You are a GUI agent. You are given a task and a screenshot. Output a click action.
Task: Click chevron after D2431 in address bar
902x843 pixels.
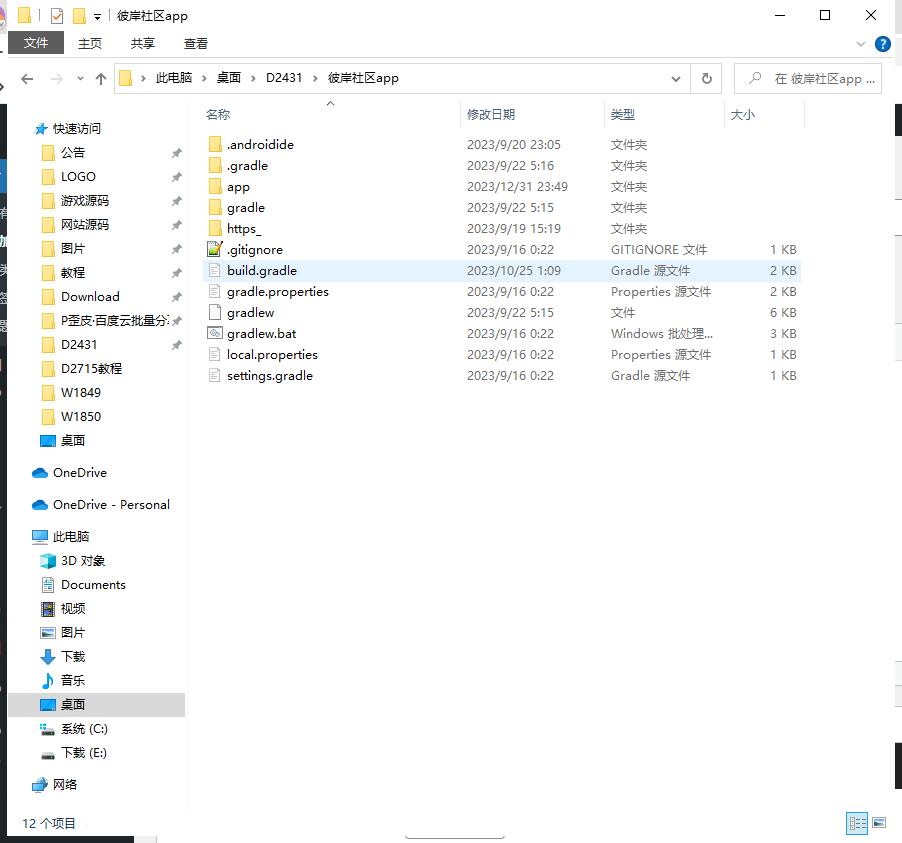tap(315, 78)
